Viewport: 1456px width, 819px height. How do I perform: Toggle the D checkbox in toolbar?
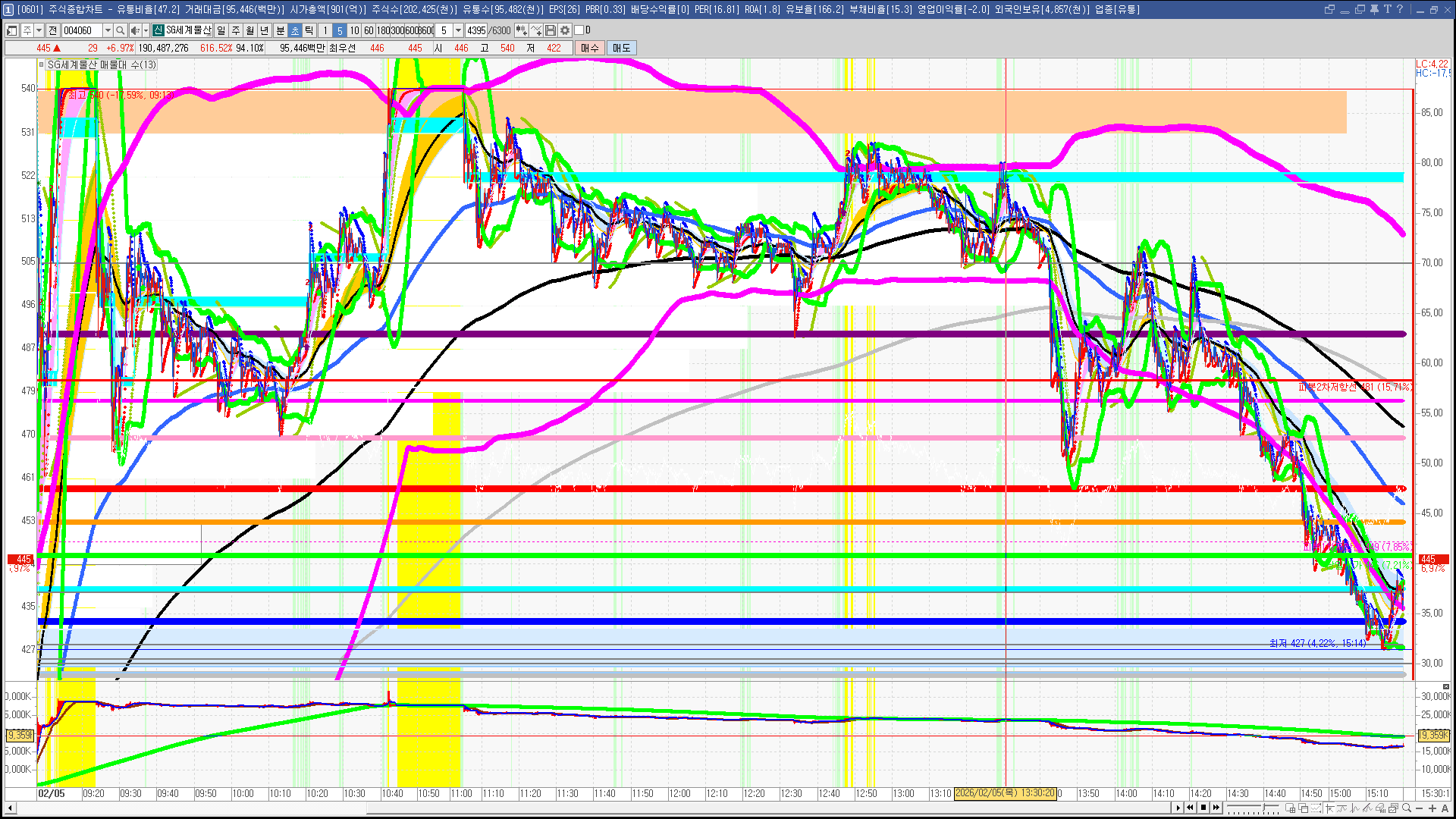(579, 30)
